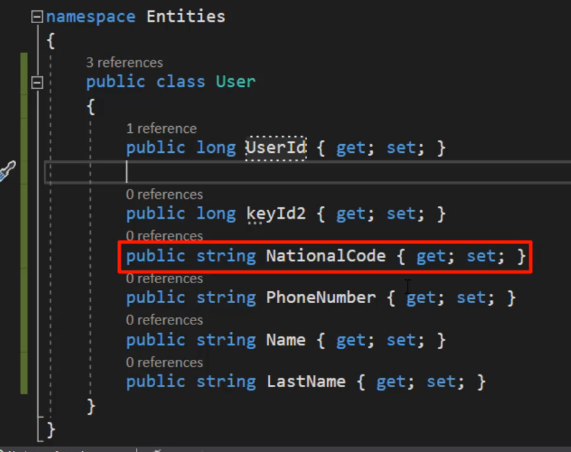Click the string keyword of Name property

click(226, 341)
